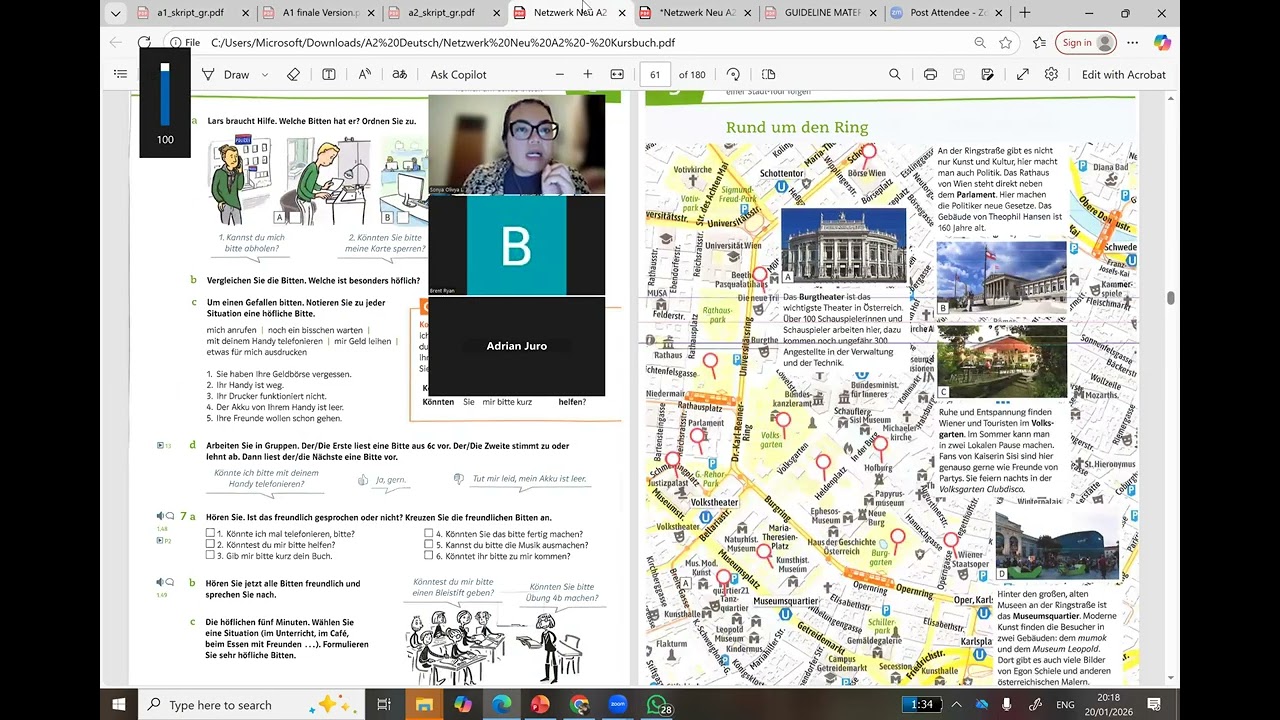The width and height of the screenshot is (1280, 720).
Task: Click the File site info label
Action: click(184, 43)
